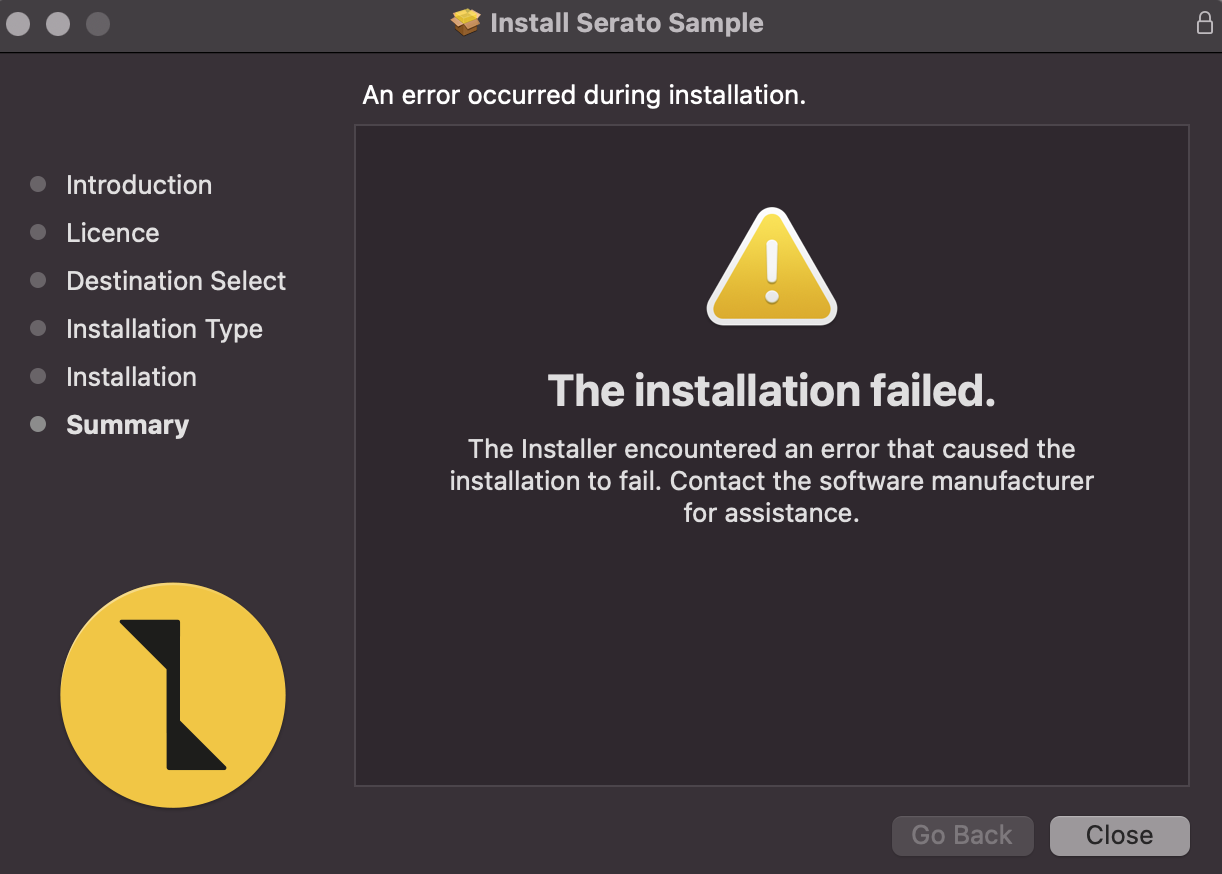Select the Summary step in sidebar
This screenshot has height=874, width=1222.
click(x=127, y=425)
